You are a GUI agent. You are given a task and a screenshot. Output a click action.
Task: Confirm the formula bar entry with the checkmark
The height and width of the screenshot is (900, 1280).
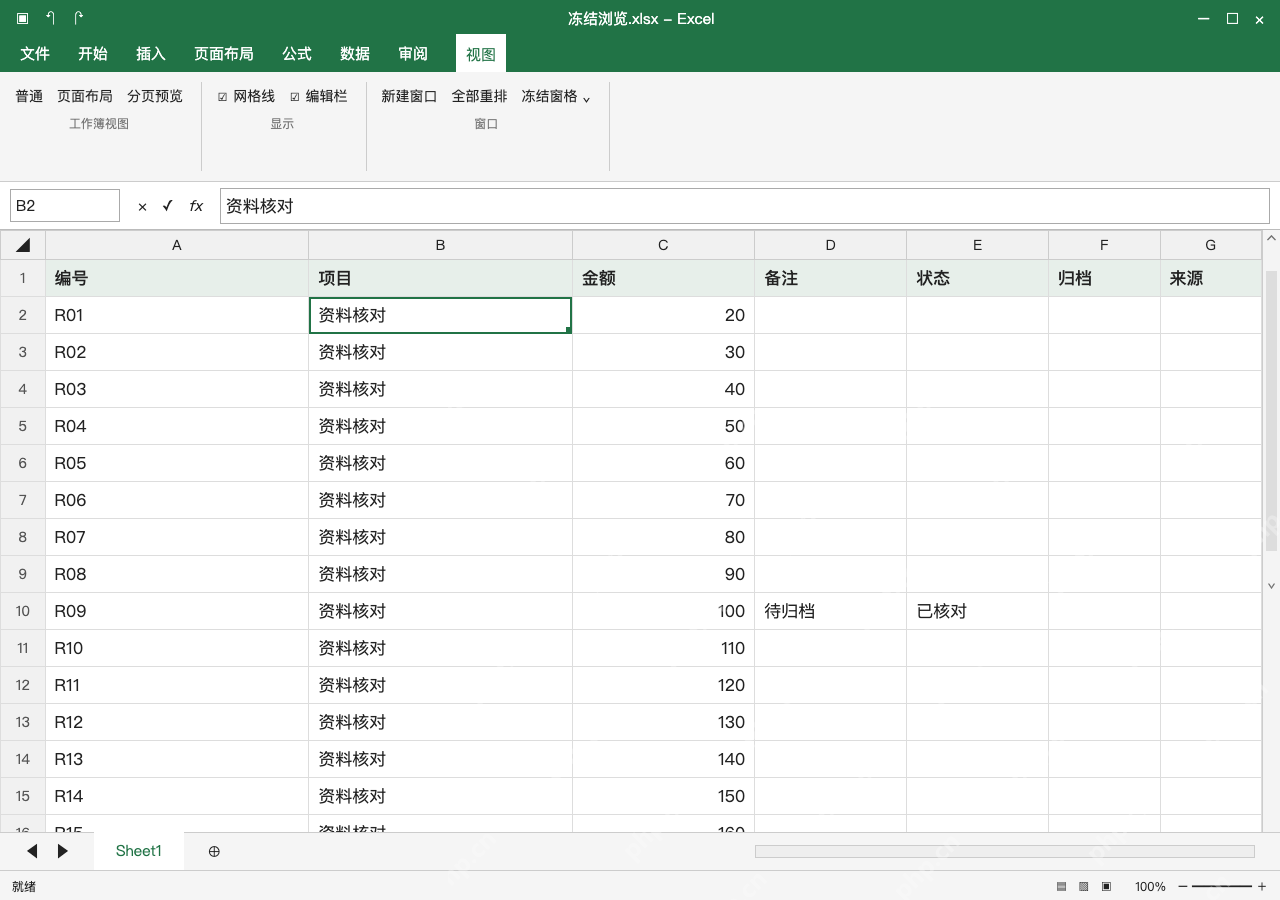coord(167,206)
